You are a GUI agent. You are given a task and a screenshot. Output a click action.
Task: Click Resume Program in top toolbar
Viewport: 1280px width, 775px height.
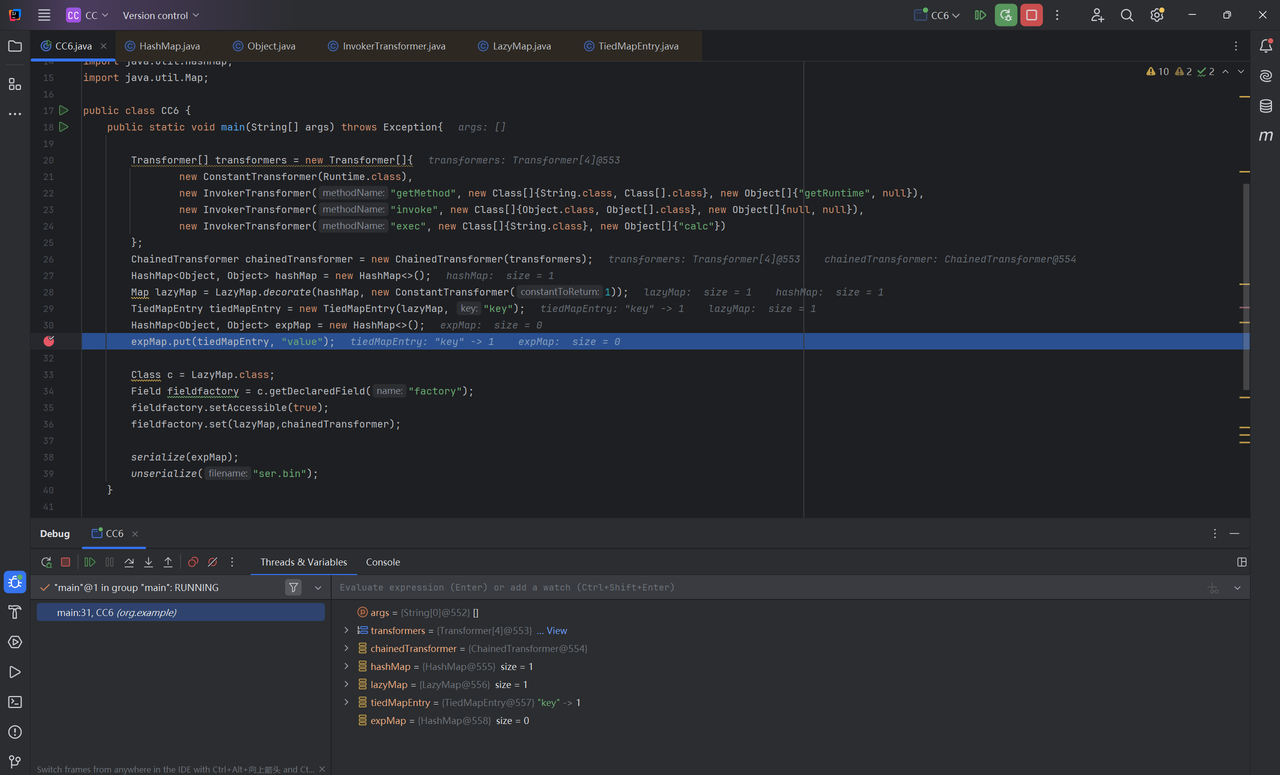(x=980, y=15)
